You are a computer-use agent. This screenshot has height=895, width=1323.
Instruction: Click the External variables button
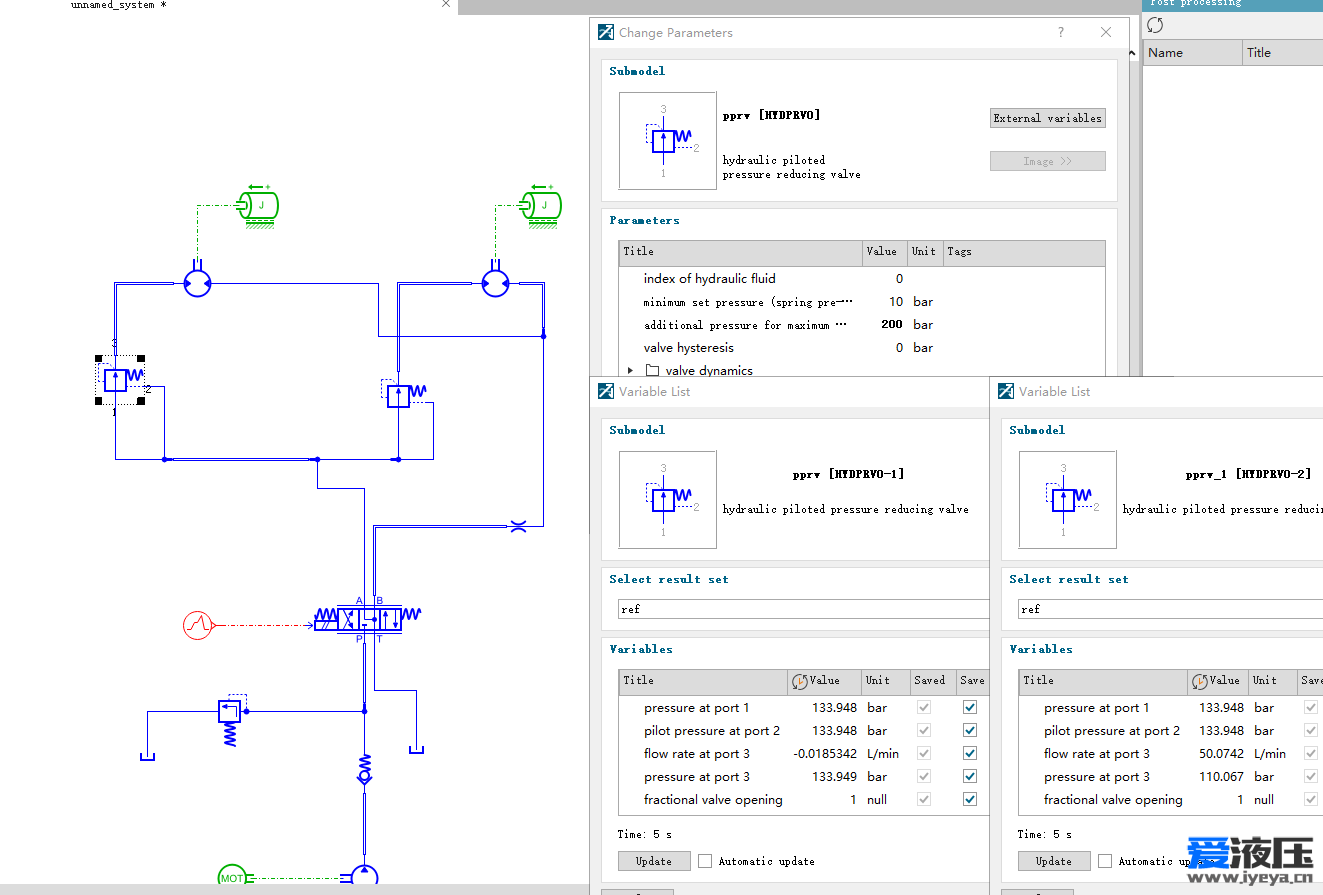1048,118
